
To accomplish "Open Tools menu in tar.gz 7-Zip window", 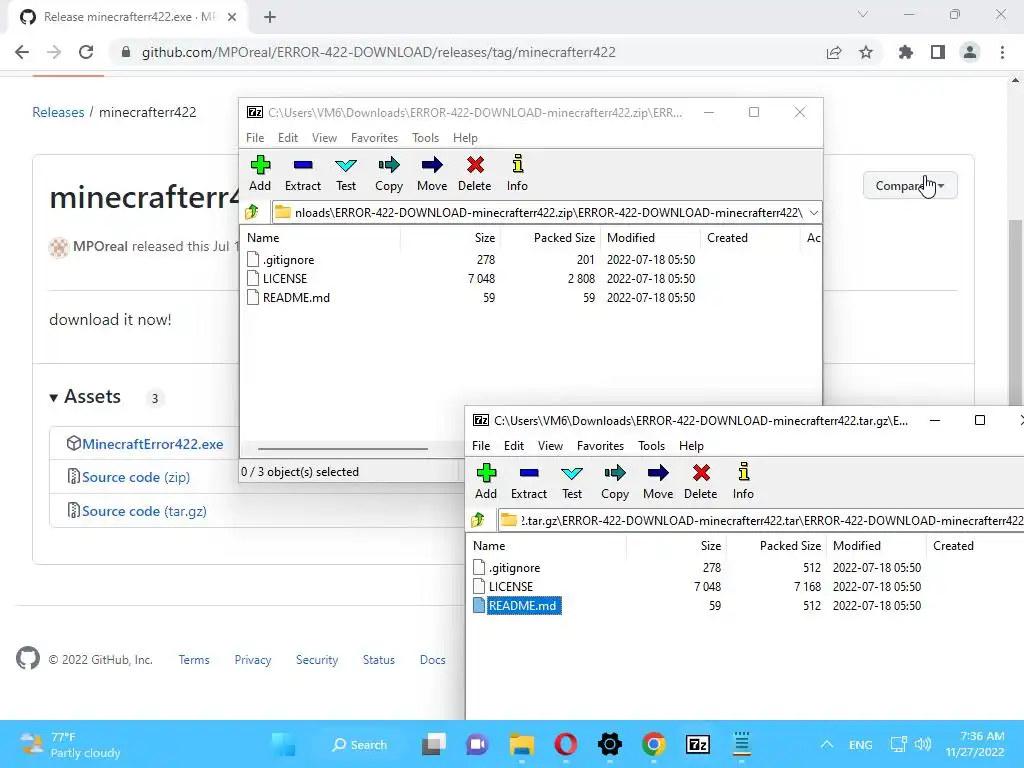I will point(651,446).
